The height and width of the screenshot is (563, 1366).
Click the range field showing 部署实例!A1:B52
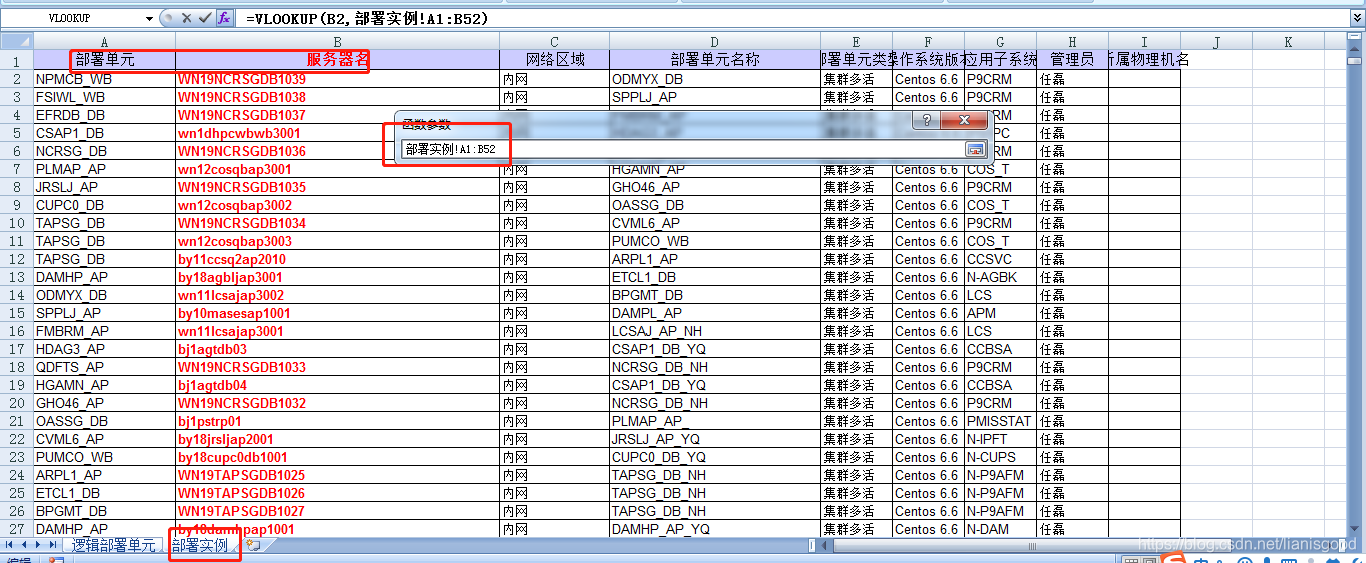[x=683, y=149]
